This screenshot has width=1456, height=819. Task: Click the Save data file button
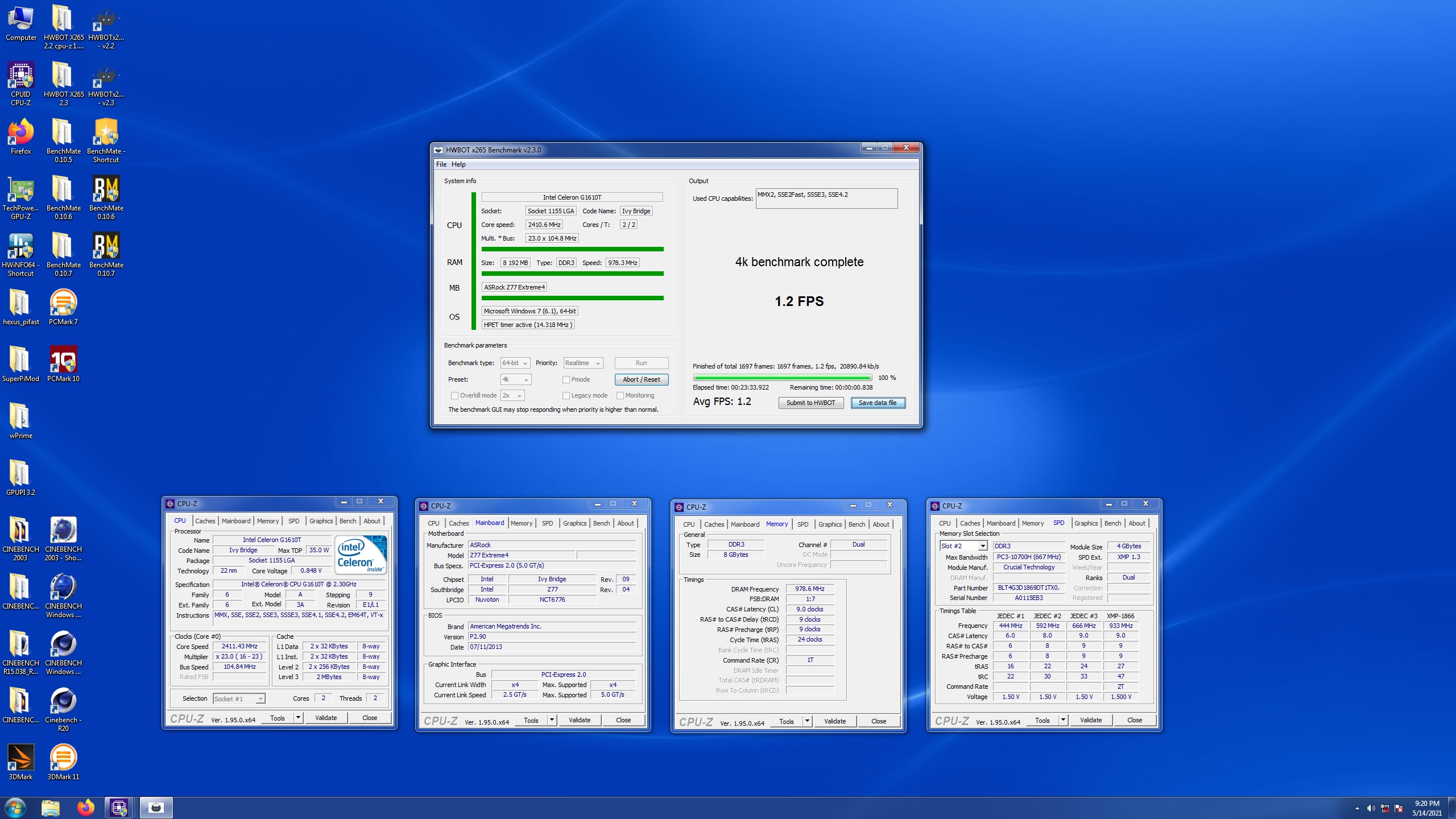click(x=878, y=403)
